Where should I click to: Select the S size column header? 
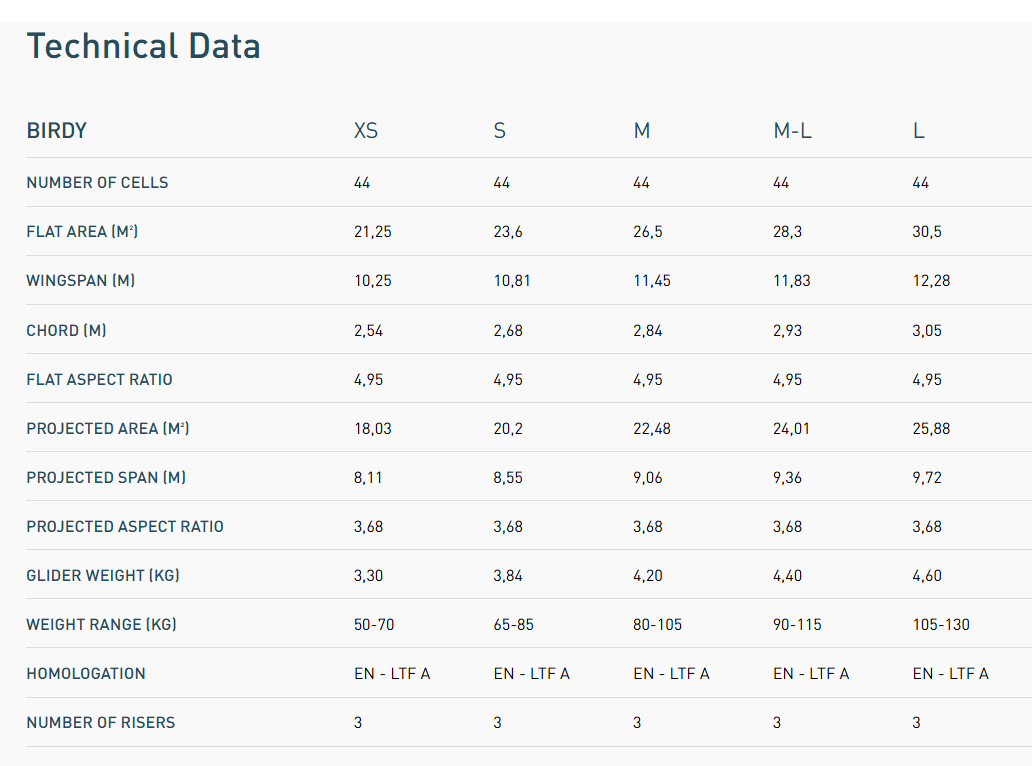click(499, 131)
